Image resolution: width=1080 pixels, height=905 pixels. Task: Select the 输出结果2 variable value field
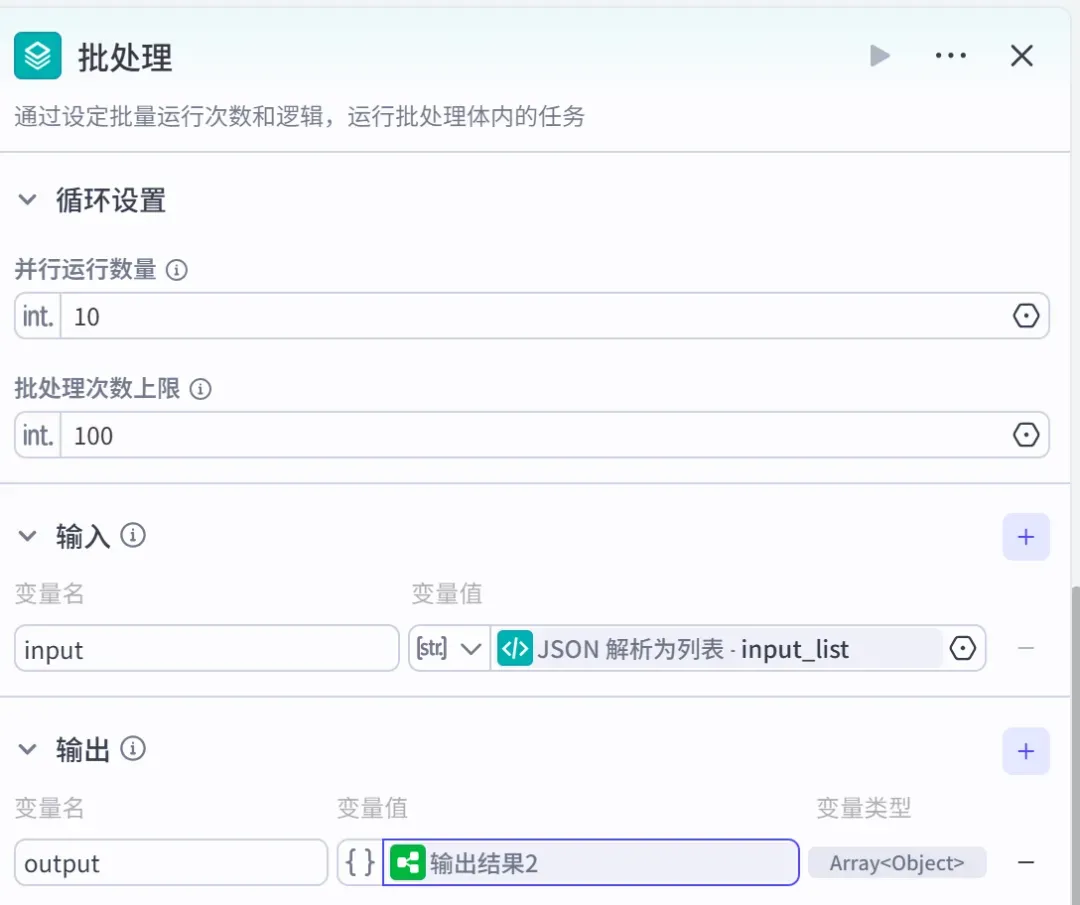click(x=590, y=862)
